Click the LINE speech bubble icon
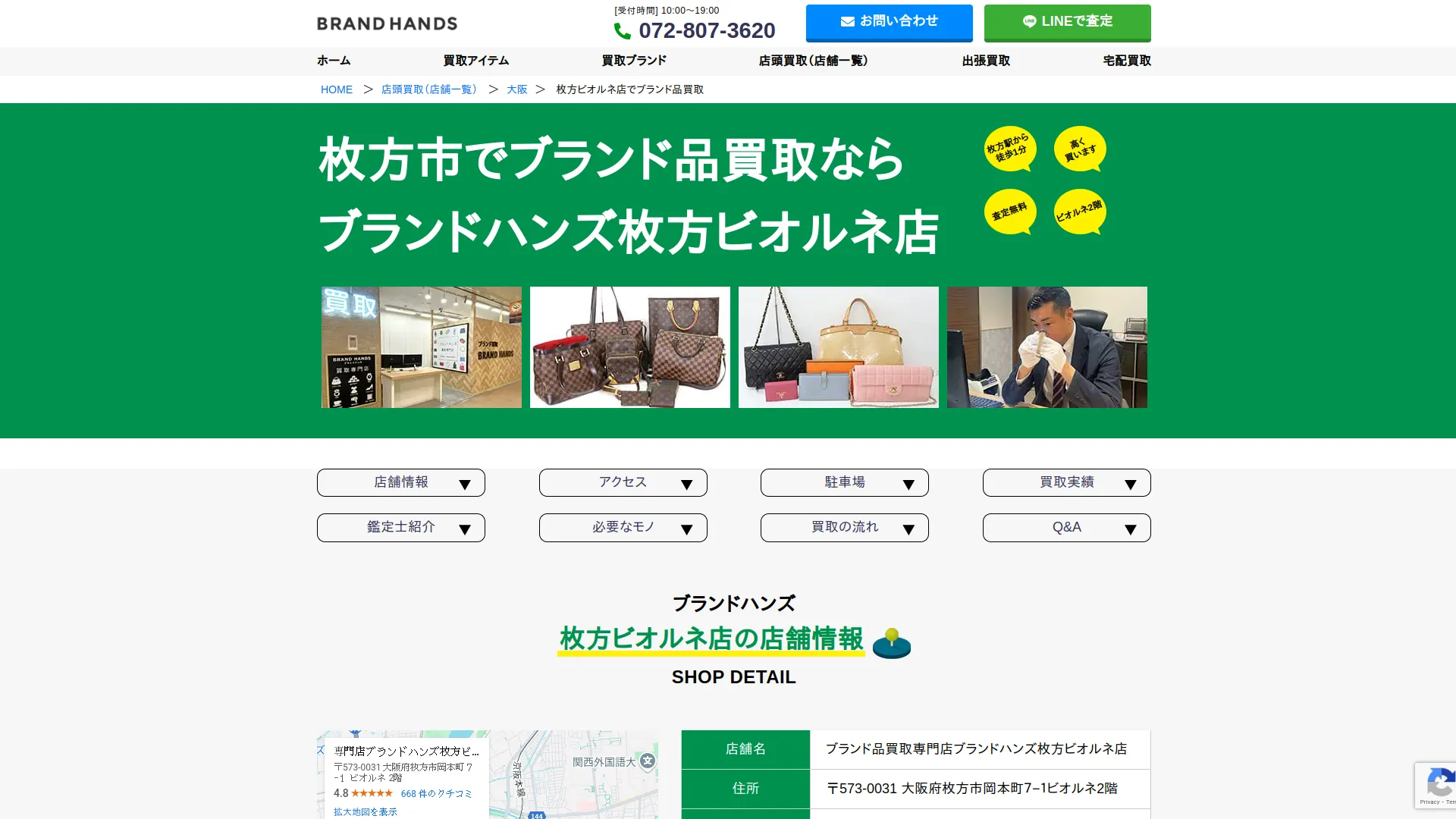Screen dimensions: 1456x819 pyautogui.click(x=1029, y=22)
